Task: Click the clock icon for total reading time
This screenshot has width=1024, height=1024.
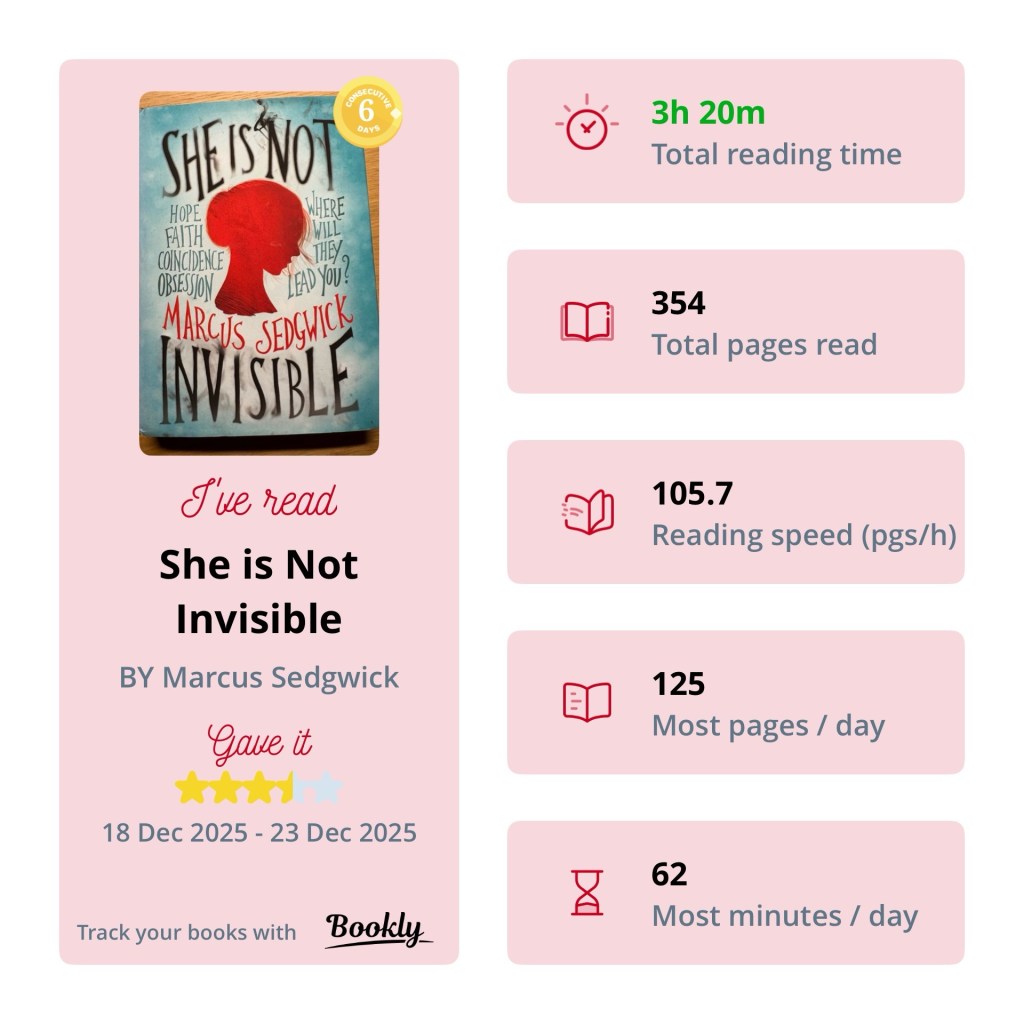Action: (x=586, y=125)
